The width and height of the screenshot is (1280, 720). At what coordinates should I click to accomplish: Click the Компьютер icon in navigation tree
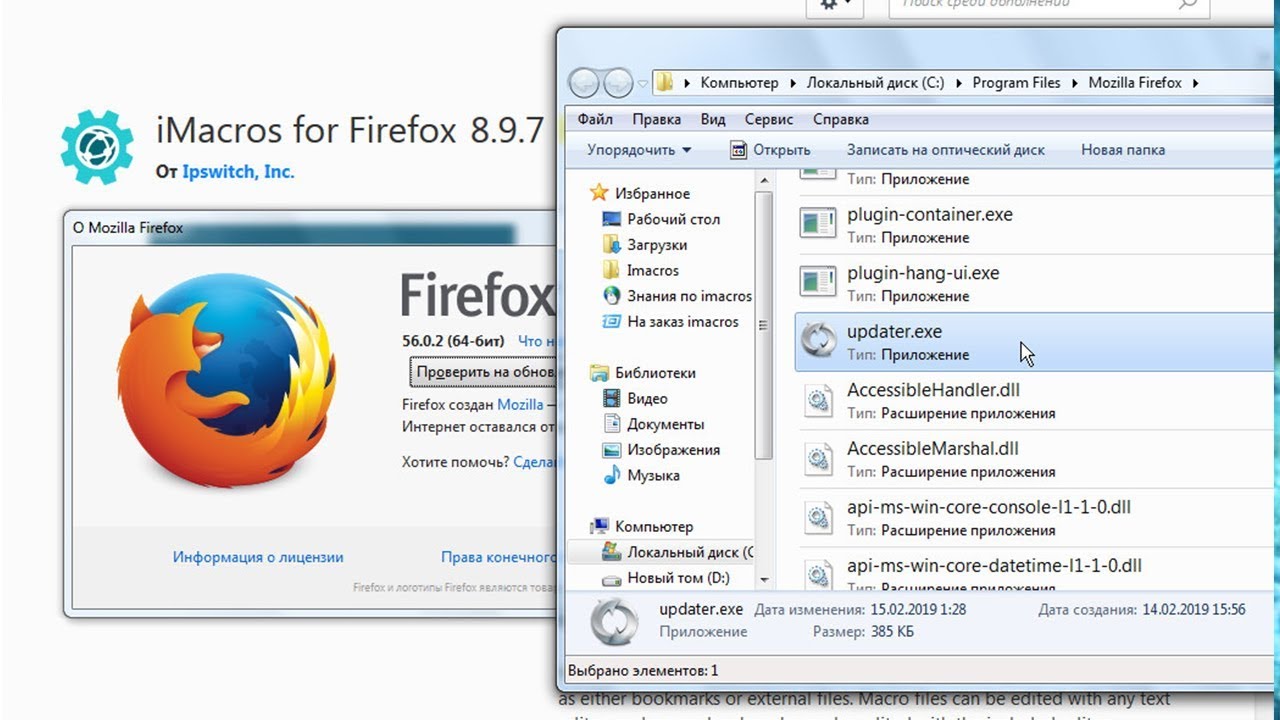coord(599,526)
